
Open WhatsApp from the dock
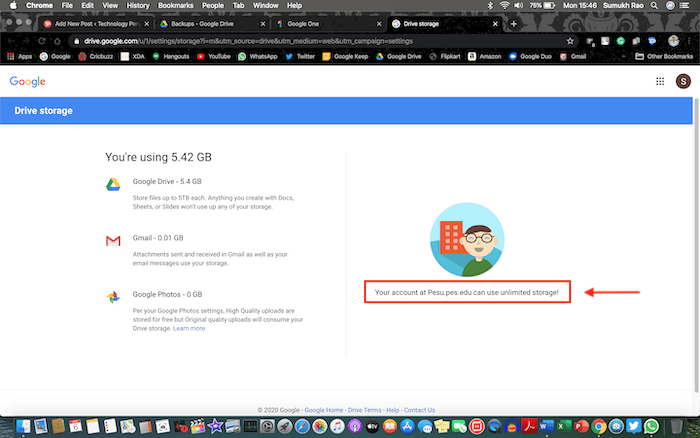[651, 426]
